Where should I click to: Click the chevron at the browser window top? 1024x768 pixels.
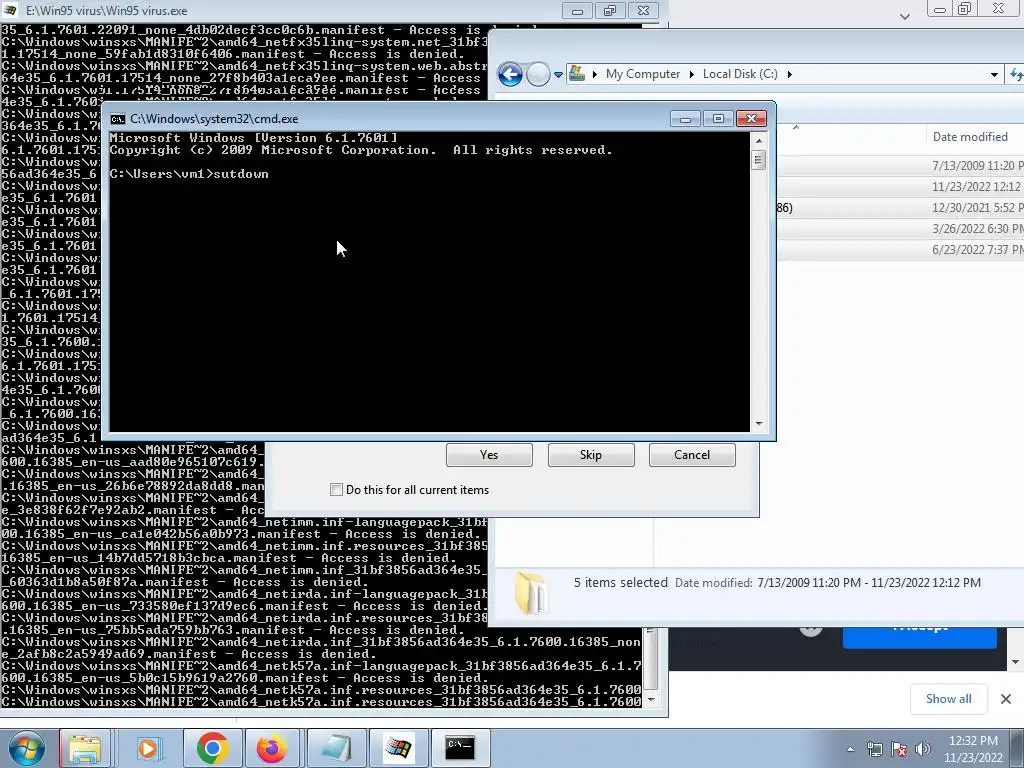[904, 16]
